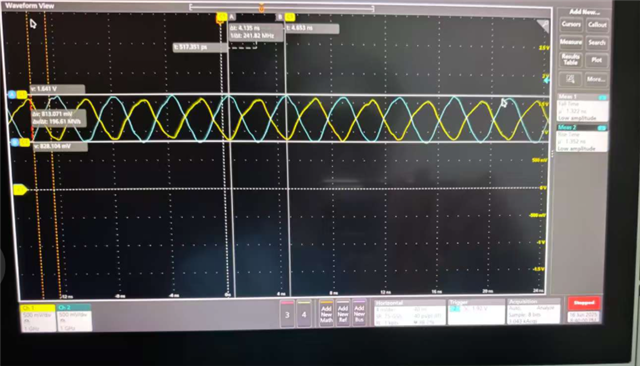Click Add New Bus button
This screenshot has width=640, height=366.
(359, 314)
